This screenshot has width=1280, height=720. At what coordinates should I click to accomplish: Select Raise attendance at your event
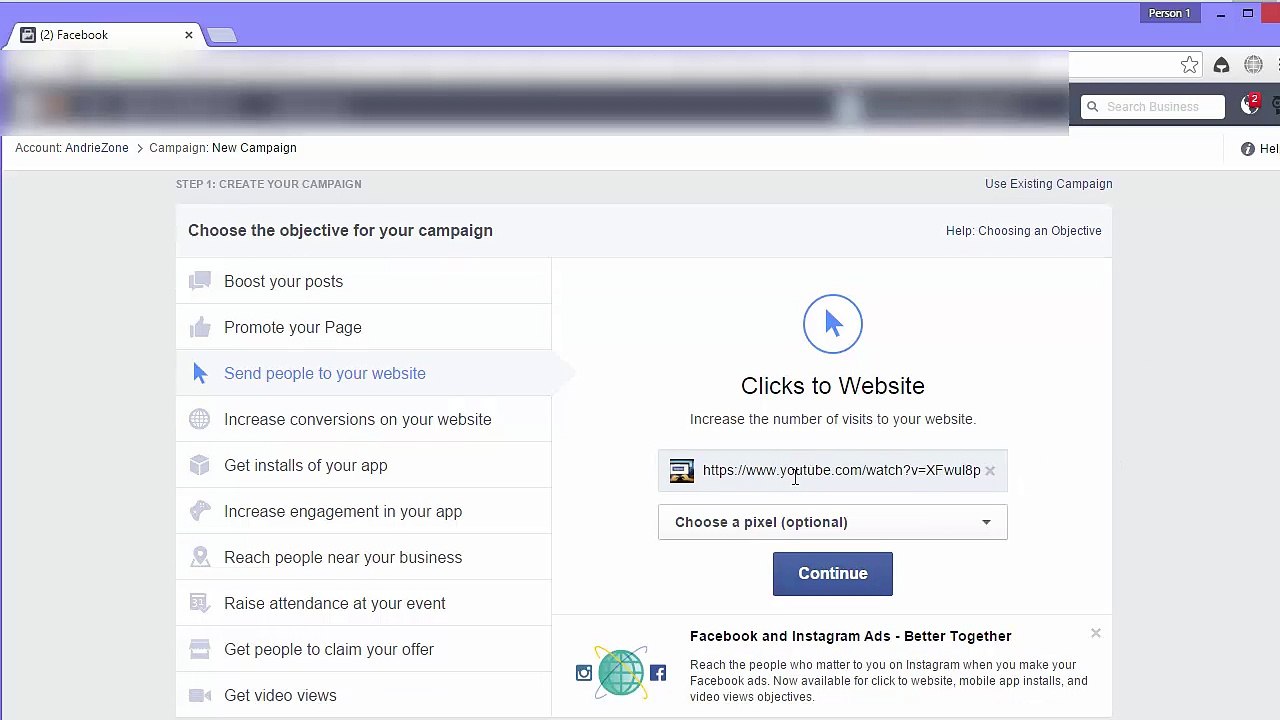363,603
